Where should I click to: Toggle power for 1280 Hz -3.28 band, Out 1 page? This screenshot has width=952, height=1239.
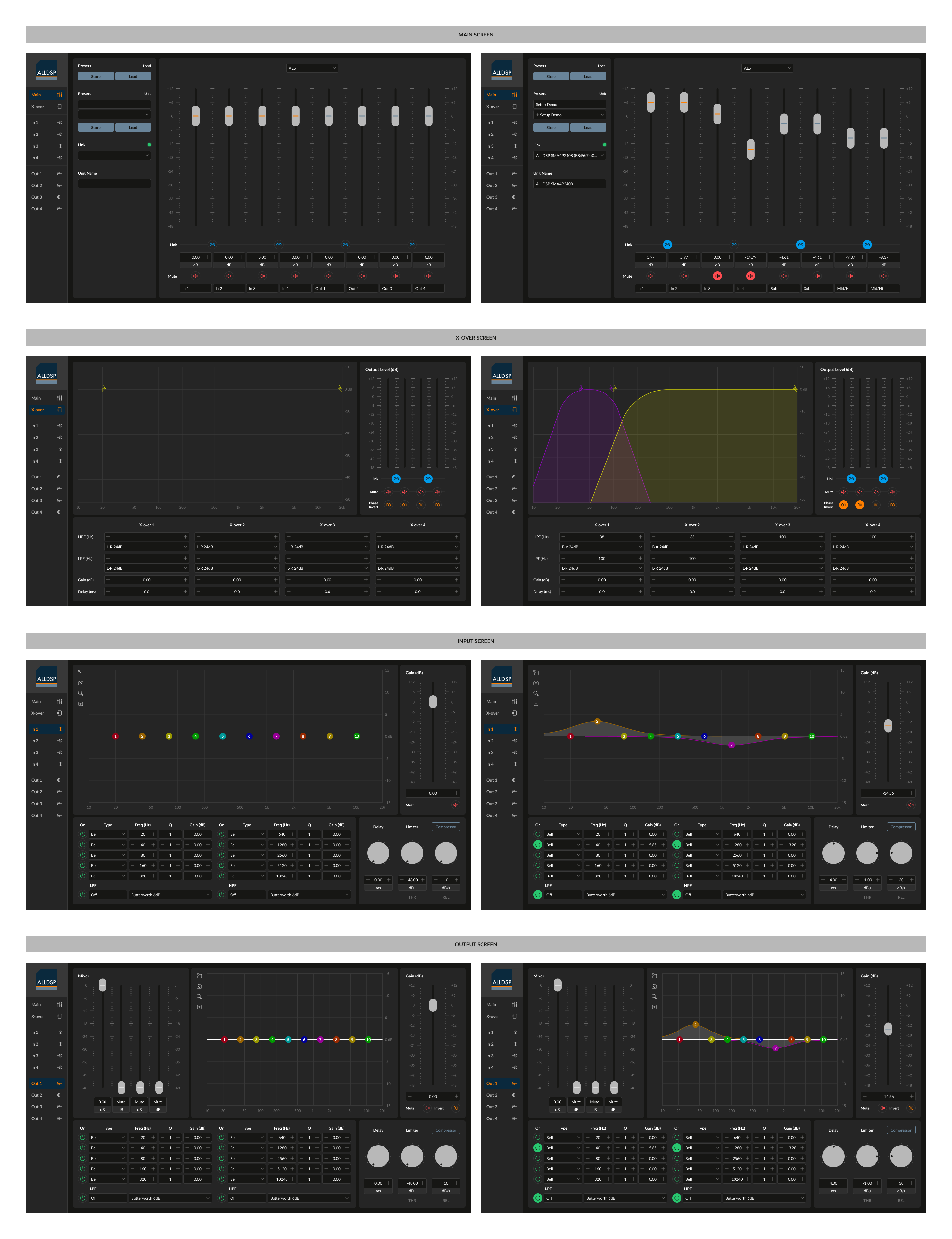pyautogui.click(x=677, y=1148)
